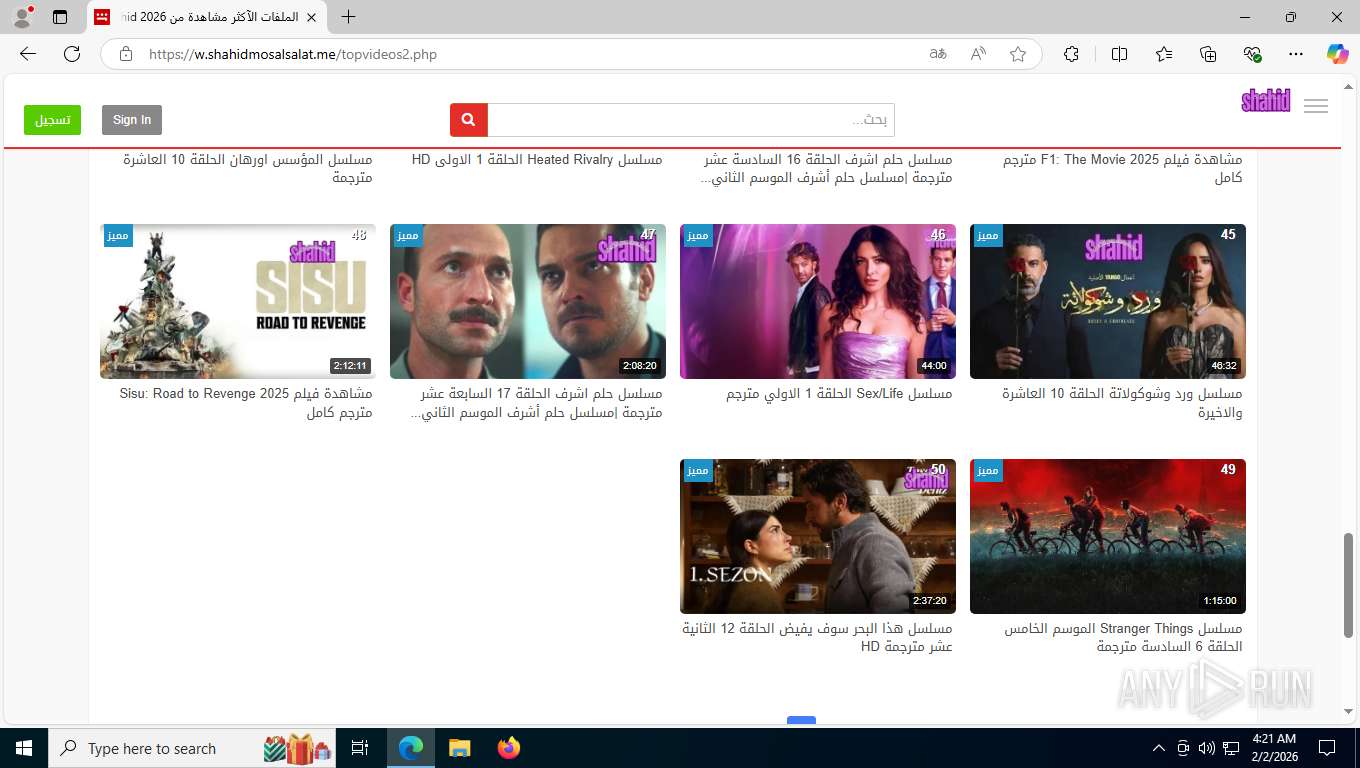View site information lock icon
This screenshot has width=1360, height=768.
click(x=126, y=54)
